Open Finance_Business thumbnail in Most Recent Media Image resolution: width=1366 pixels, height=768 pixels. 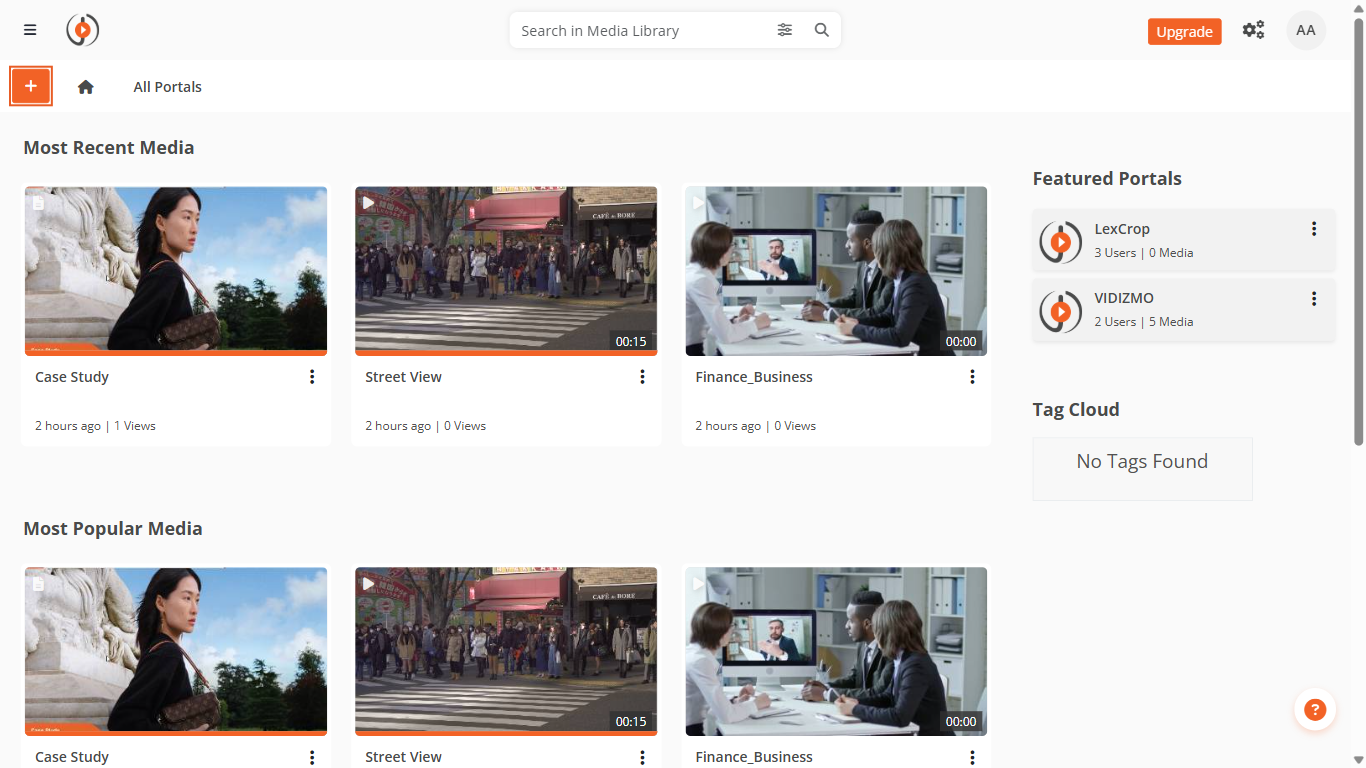(x=836, y=270)
